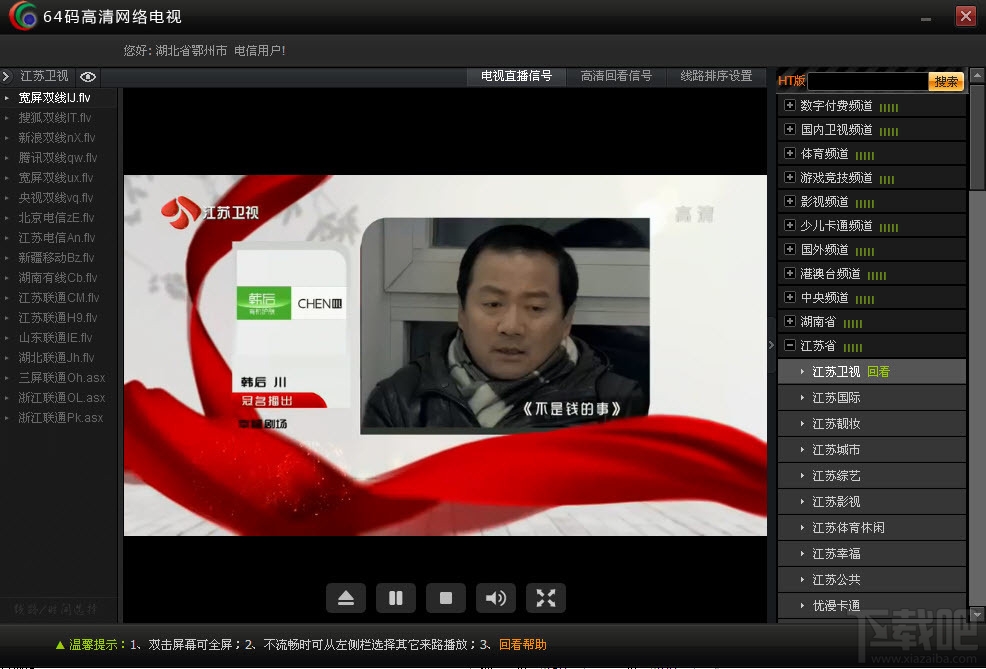This screenshot has width=986, height=669.
Task: Minimize the player window
Action: 926,19
